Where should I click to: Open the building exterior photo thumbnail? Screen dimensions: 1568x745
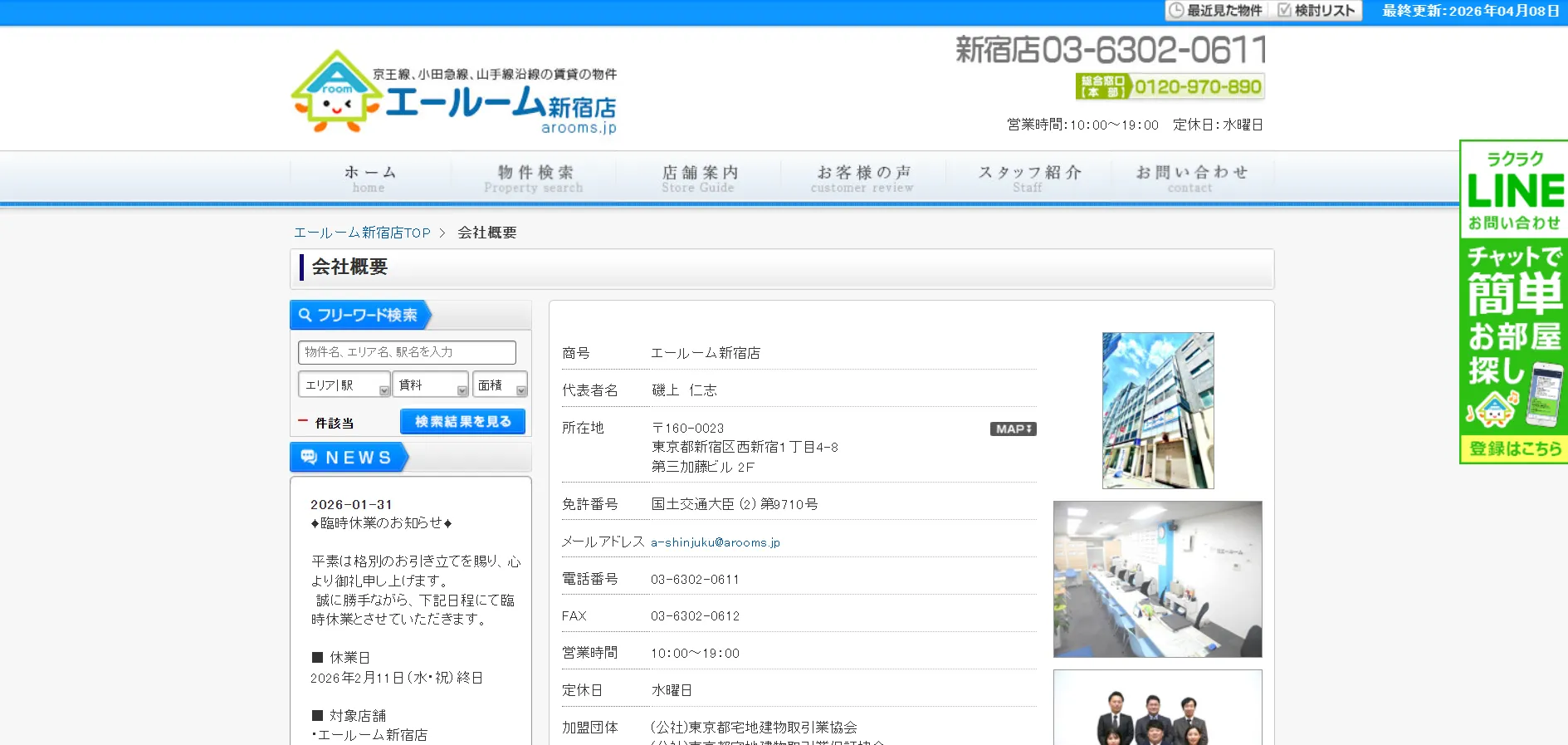pos(1158,410)
